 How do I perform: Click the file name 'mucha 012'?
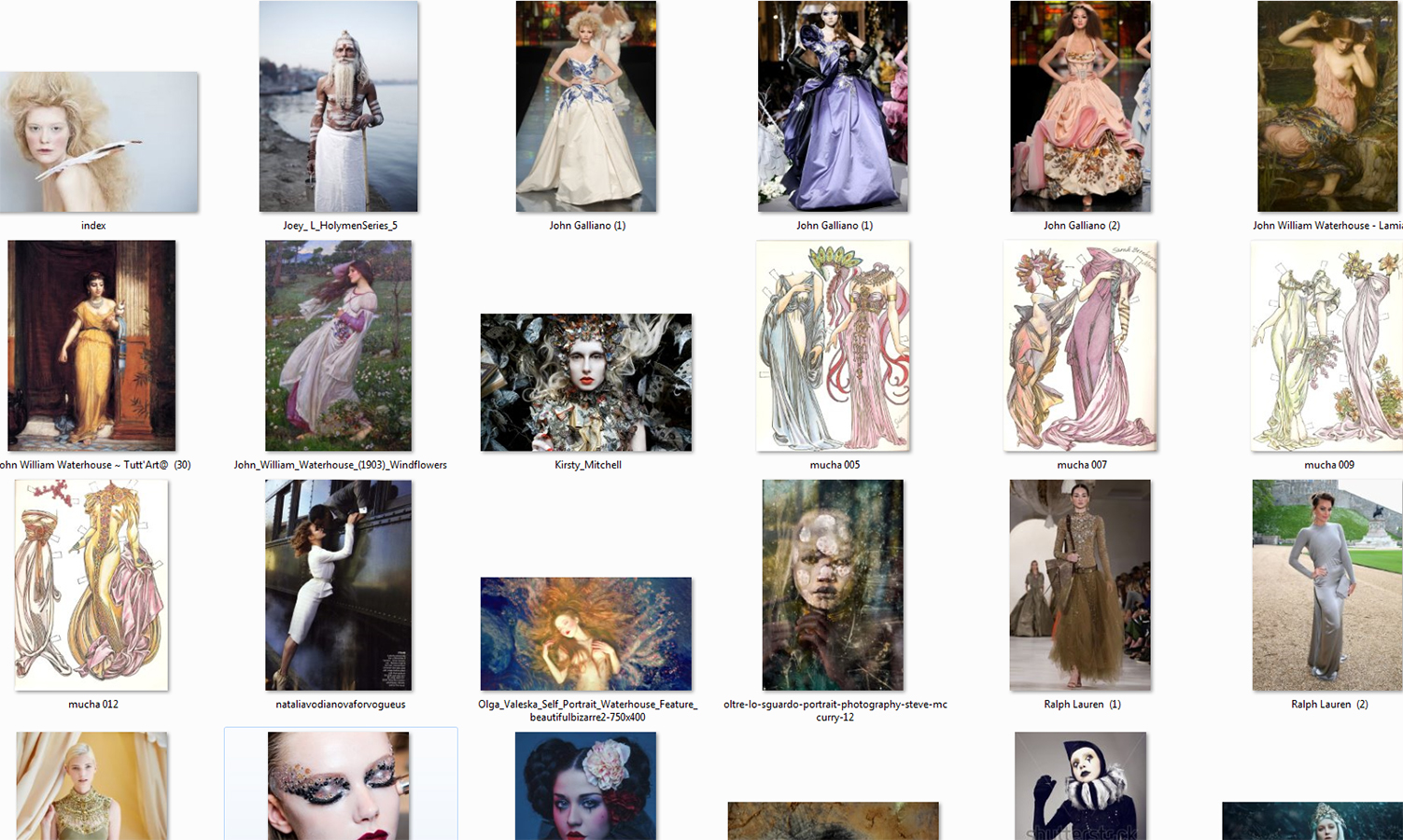[x=93, y=705]
